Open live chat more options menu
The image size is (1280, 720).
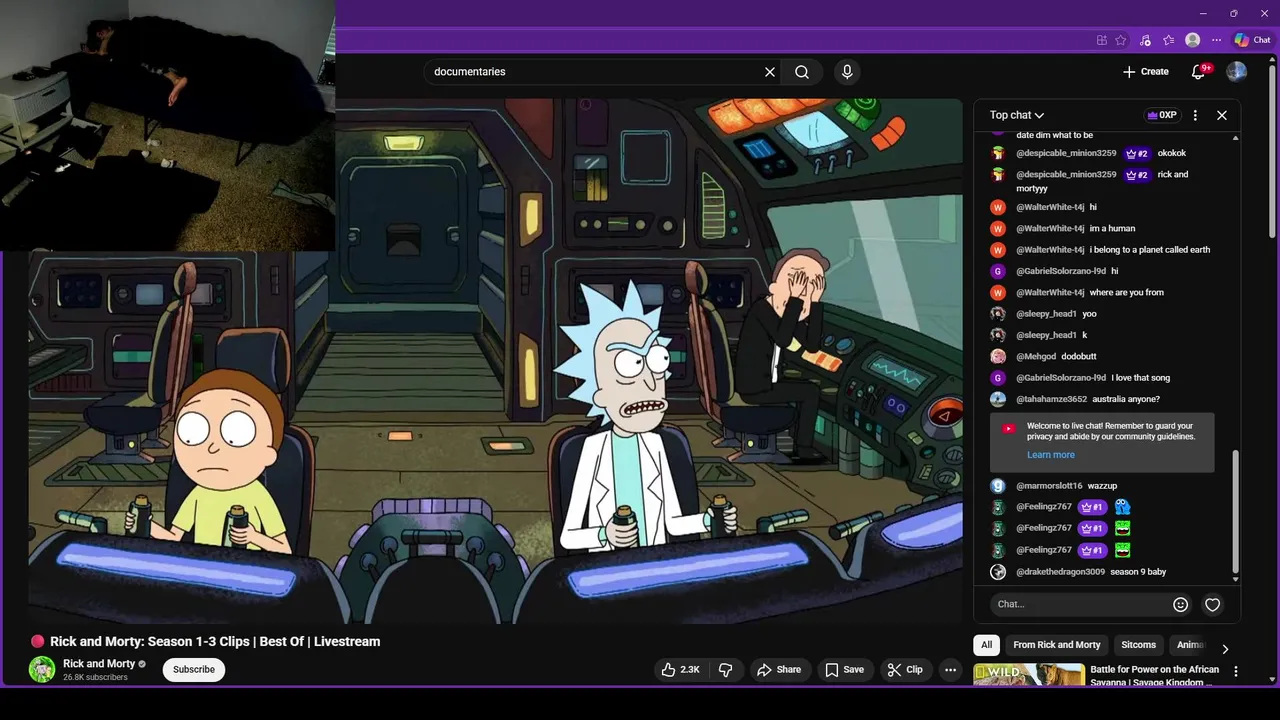coord(1195,115)
